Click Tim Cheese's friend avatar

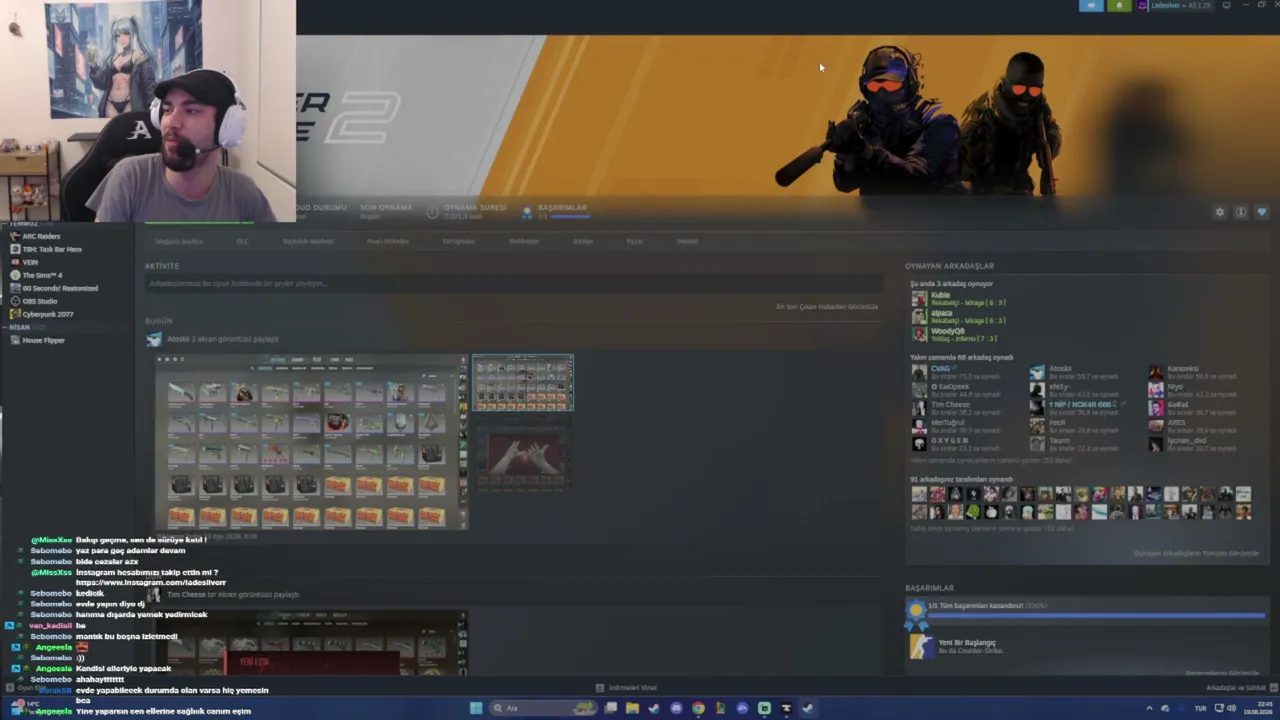pyautogui.click(x=918, y=408)
